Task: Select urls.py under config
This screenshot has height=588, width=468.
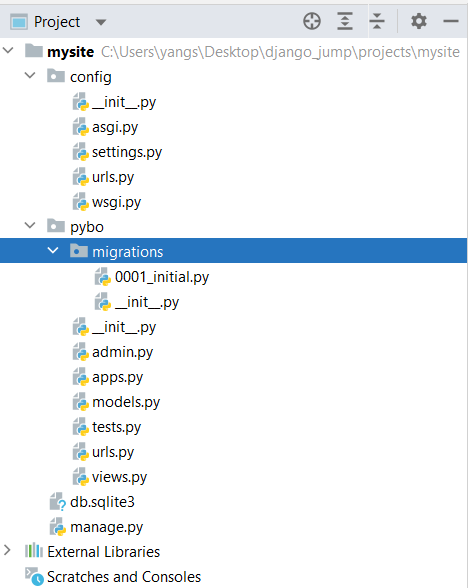Action: [x=113, y=177]
